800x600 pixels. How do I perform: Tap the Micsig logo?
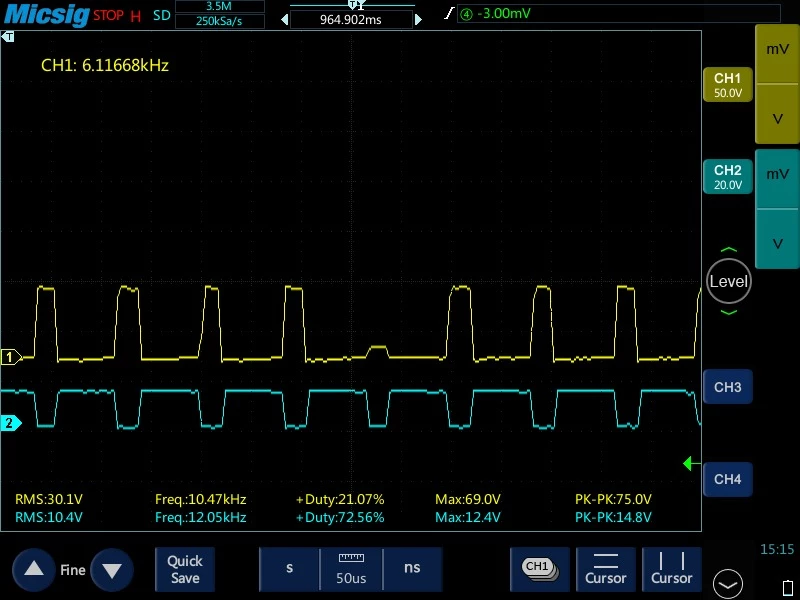pos(47,14)
